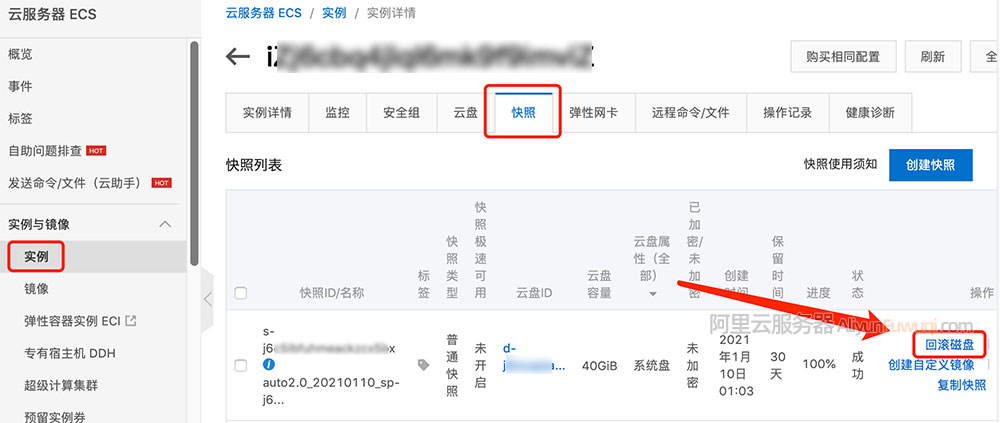This screenshot has width=1000, height=423.
Task: Open the disk ID link starting with d-
Action: click(533, 357)
